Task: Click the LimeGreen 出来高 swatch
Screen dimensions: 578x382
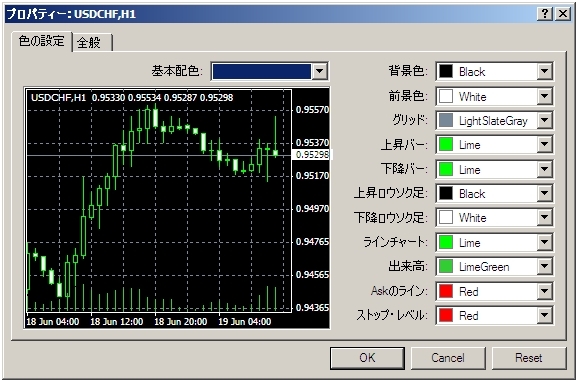Action: click(446, 267)
